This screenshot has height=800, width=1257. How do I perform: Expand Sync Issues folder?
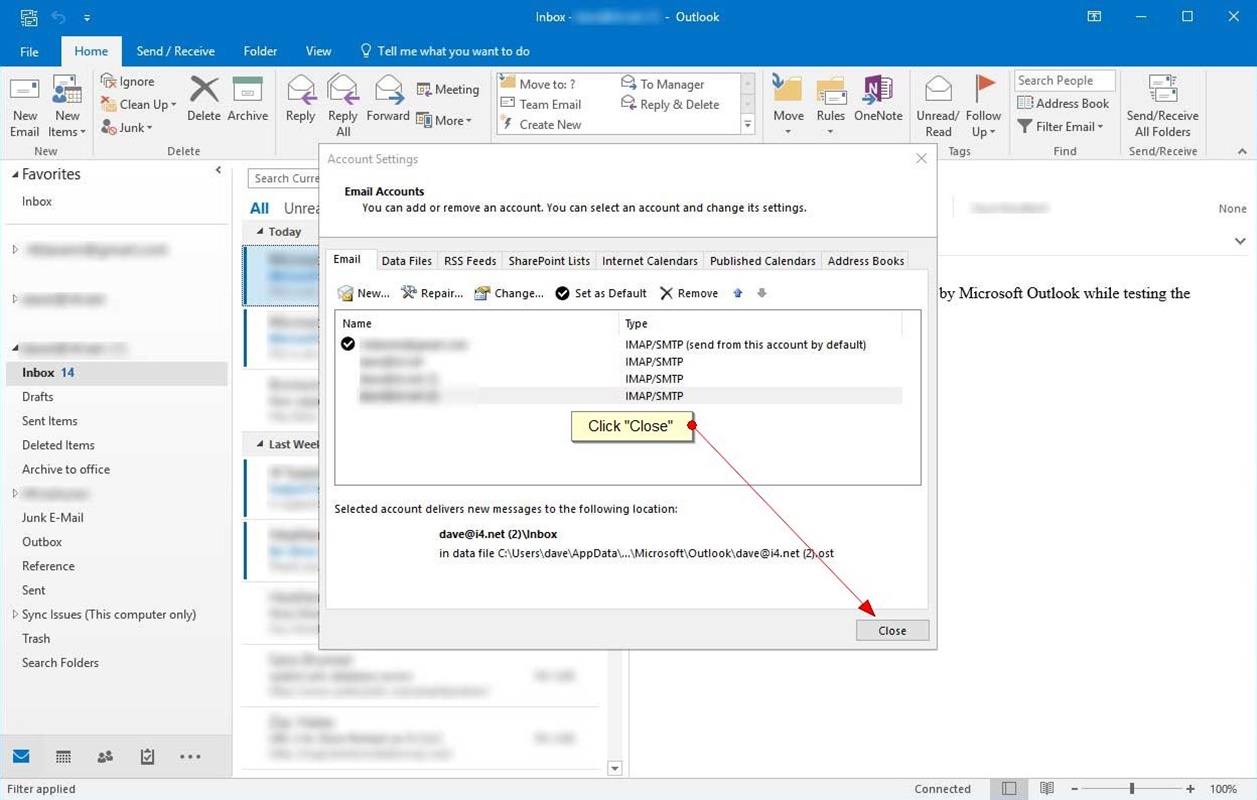[14, 615]
